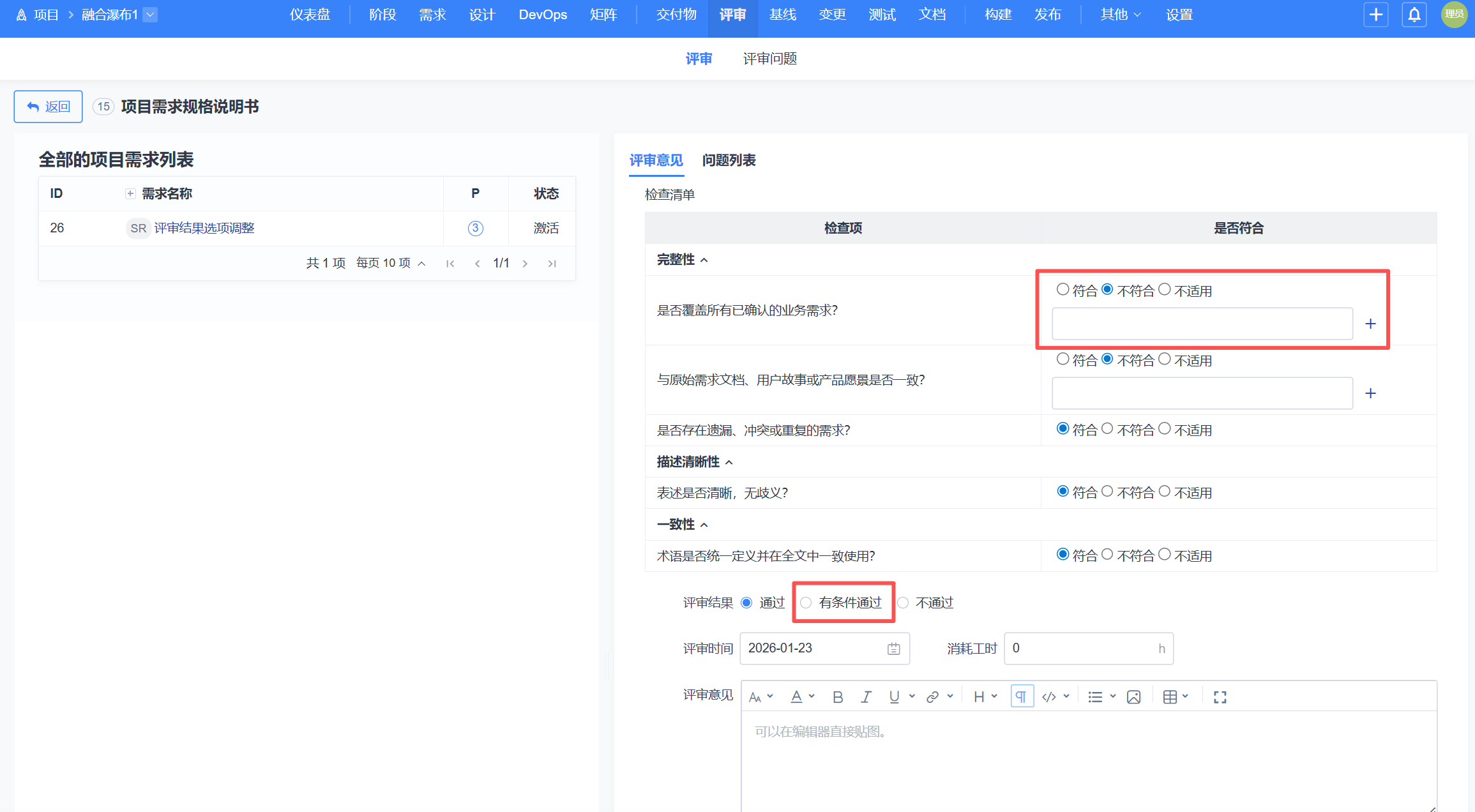Open 评审结果选项调整 requirement link
Viewport: 1475px width, 812px height.
click(x=204, y=228)
